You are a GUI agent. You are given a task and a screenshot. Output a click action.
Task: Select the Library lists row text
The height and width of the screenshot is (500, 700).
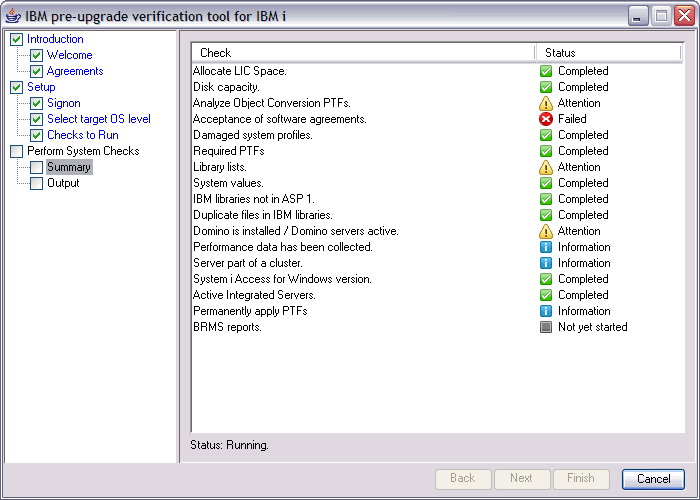[x=220, y=167]
